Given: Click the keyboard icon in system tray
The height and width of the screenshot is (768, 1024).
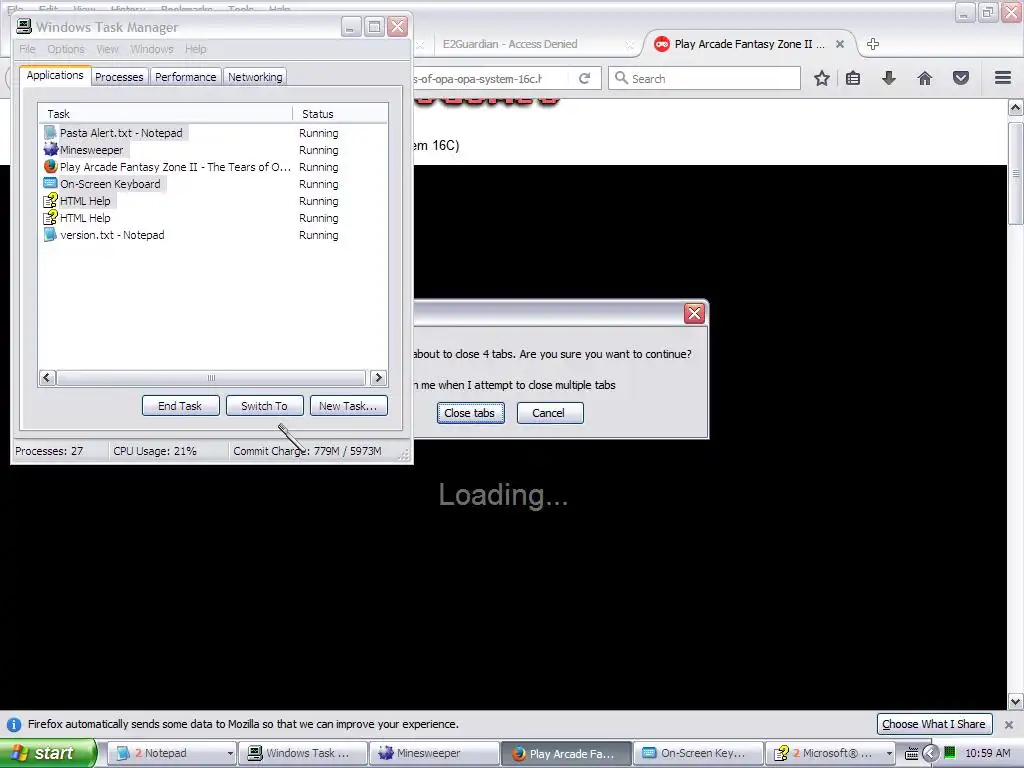Looking at the screenshot, I should [911, 754].
